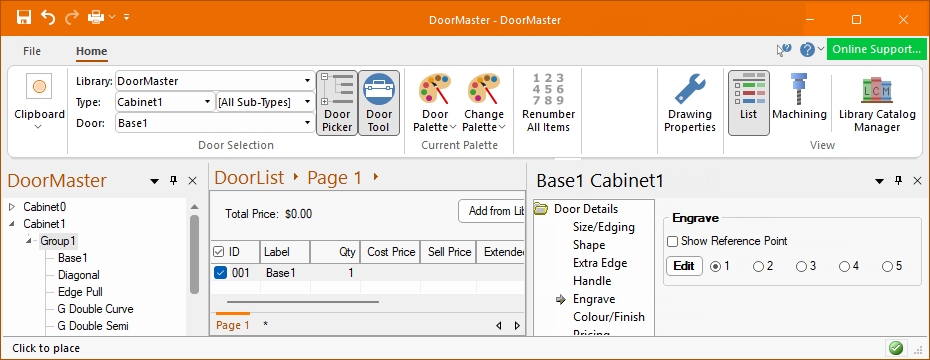This screenshot has width=930, height=360.
Task: Open the Library DoorMaster dropdown
Action: (x=215, y=81)
